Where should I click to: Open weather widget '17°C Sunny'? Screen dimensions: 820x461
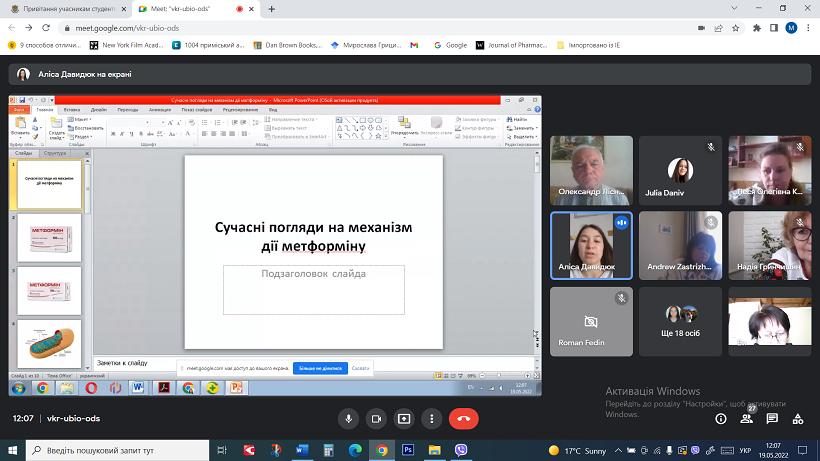(577, 451)
